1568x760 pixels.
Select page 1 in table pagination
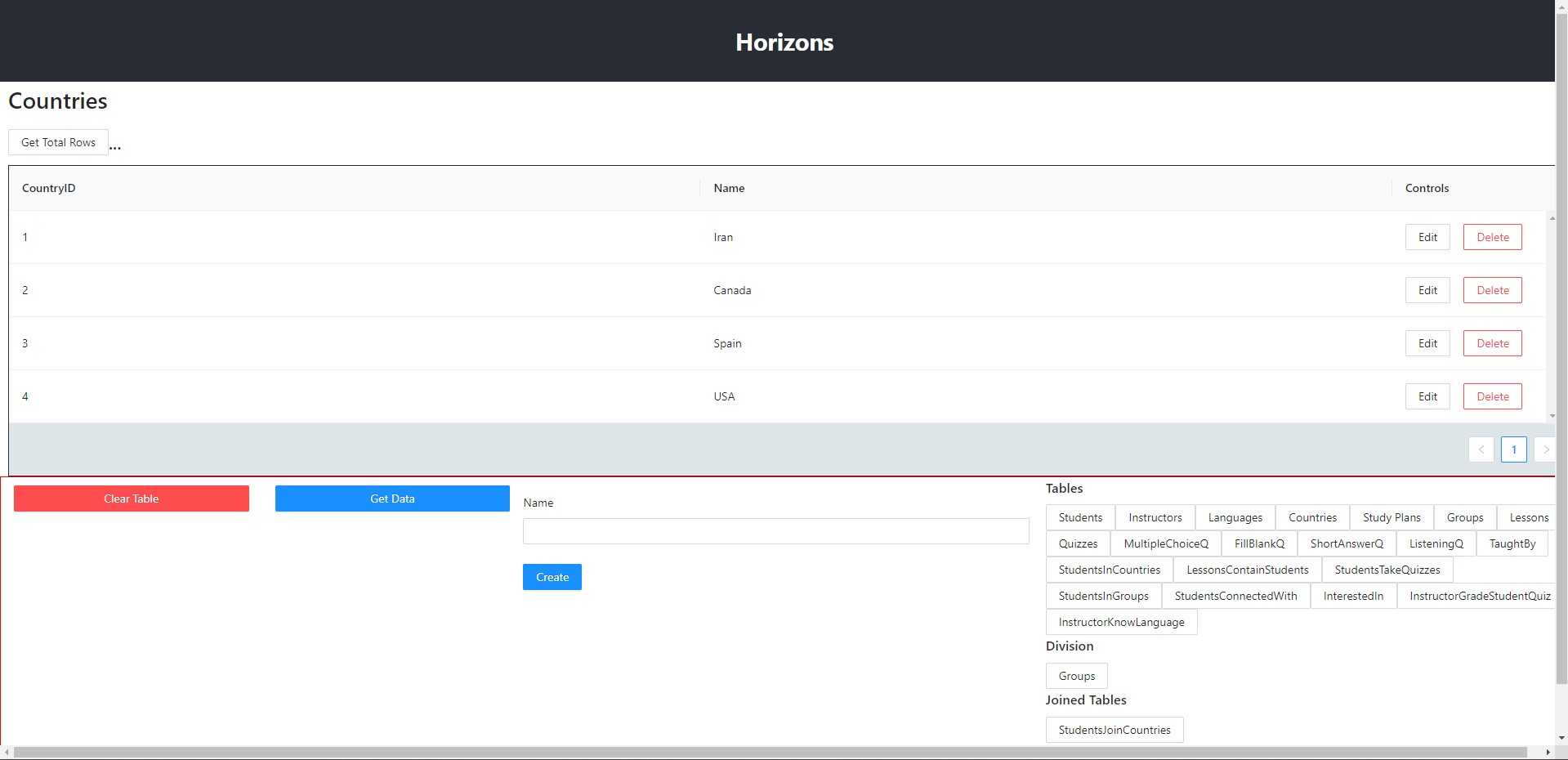[x=1513, y=449]
